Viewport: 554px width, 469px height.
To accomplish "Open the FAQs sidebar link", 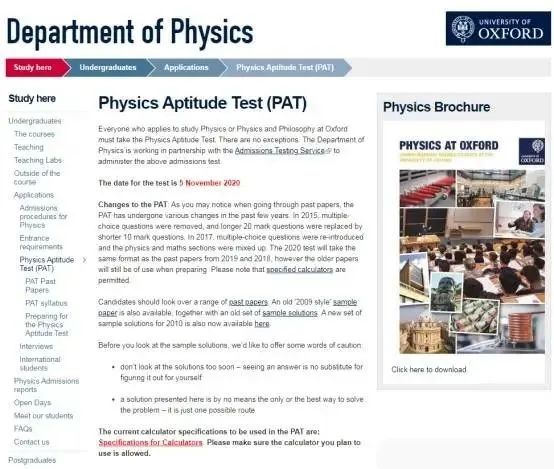I will click(x=23, y=429).
